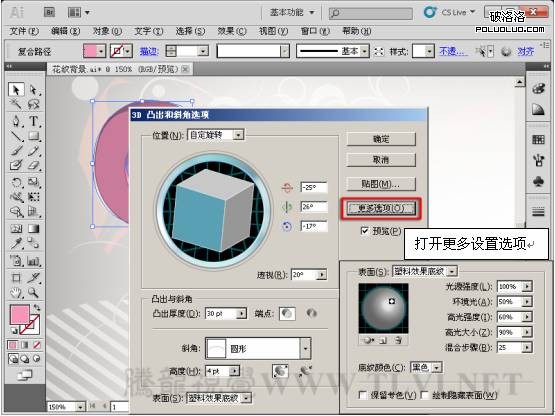Select the Magic Wand tool

click(x=16, y=104)
